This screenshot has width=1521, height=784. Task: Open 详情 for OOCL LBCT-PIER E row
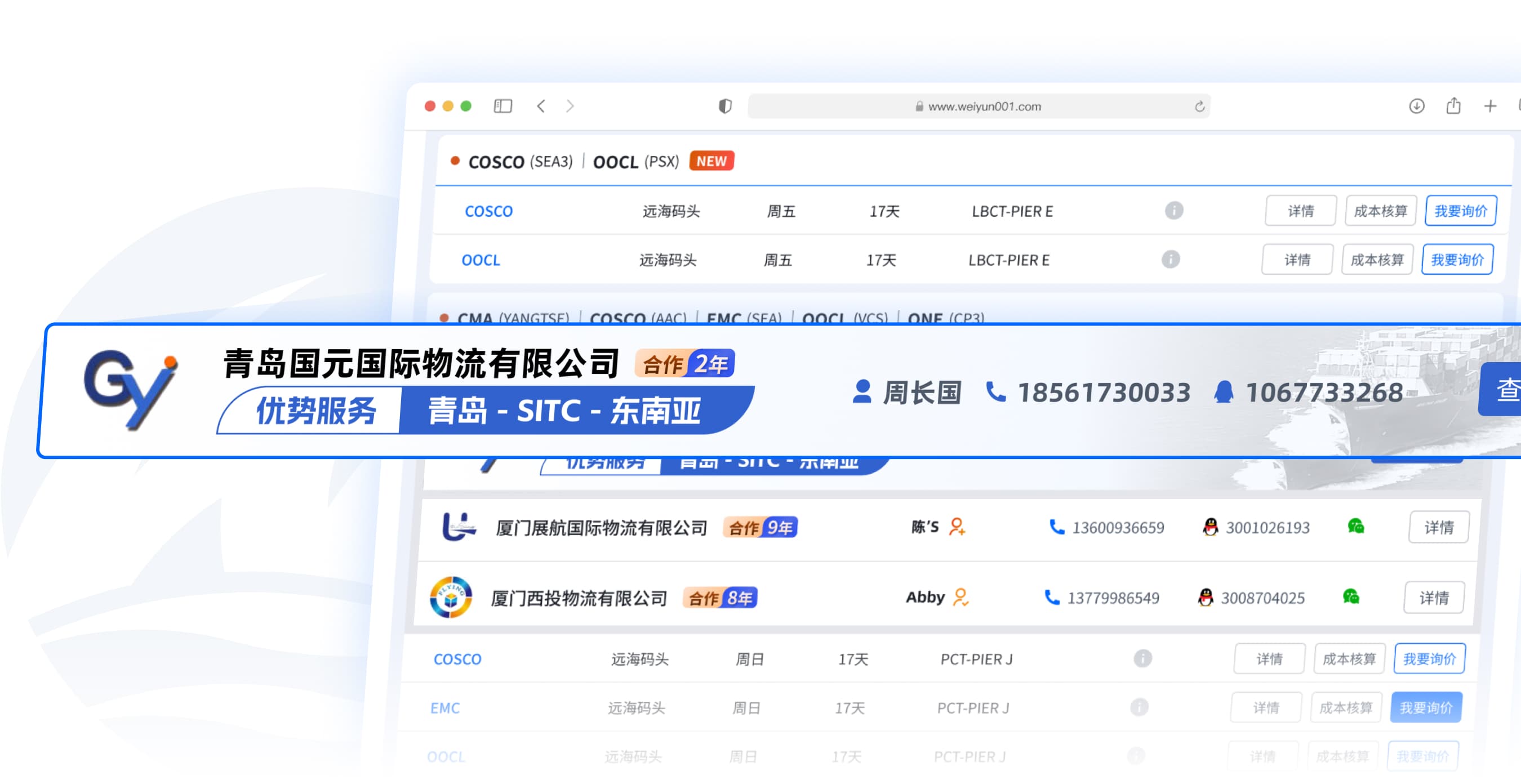[x=1297, y=260]
